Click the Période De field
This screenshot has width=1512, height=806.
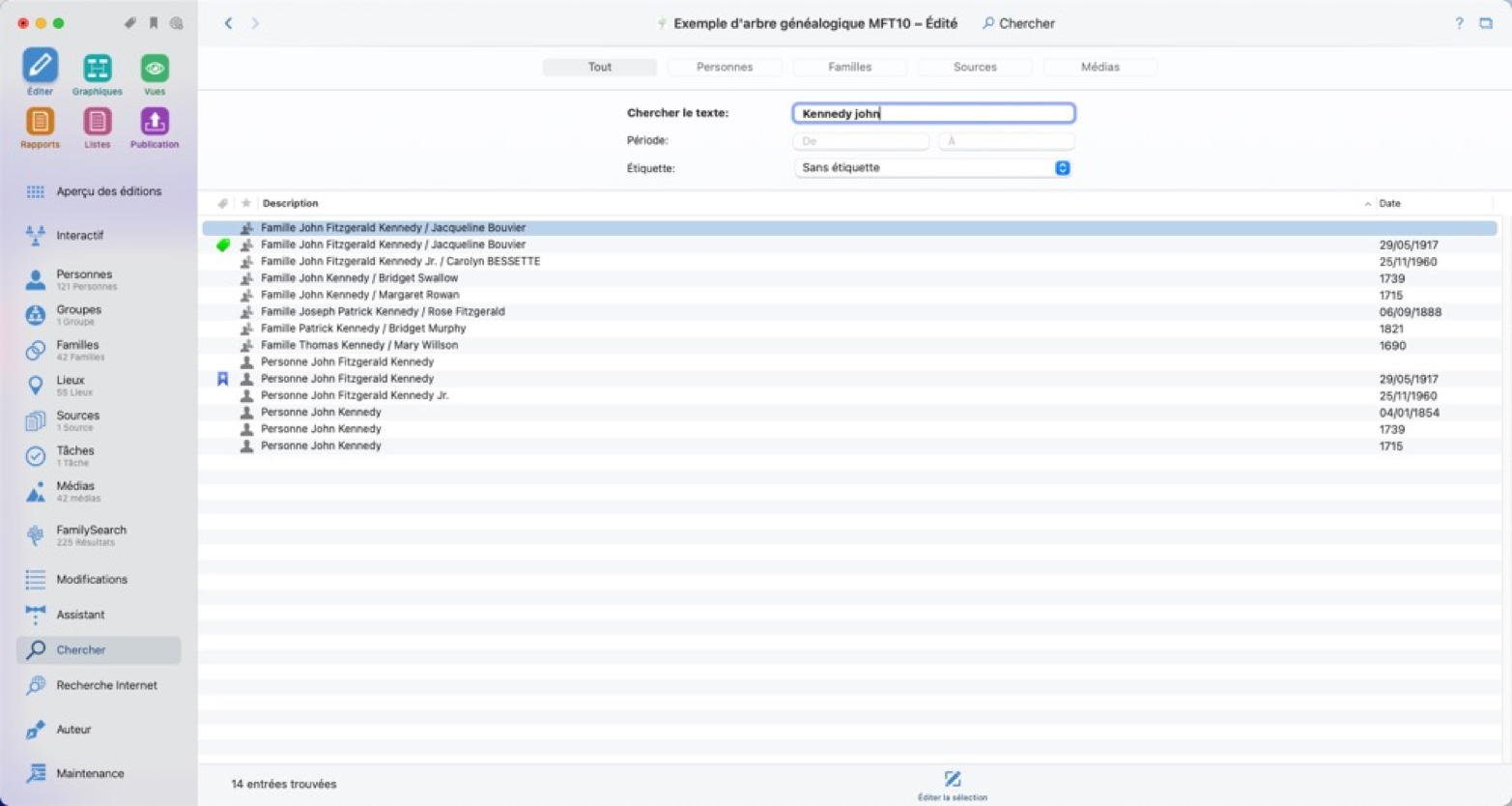tap(861, 141)
